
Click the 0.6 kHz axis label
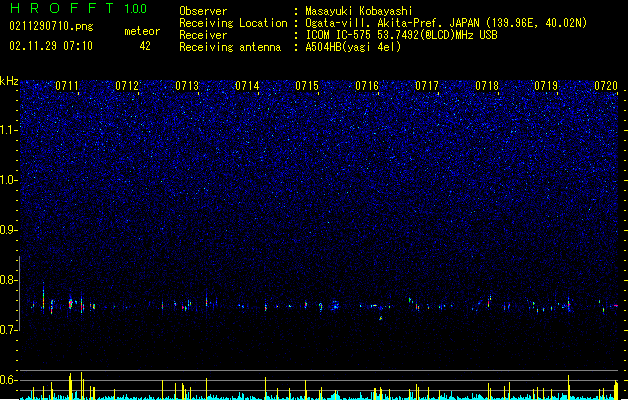(8, 380)
